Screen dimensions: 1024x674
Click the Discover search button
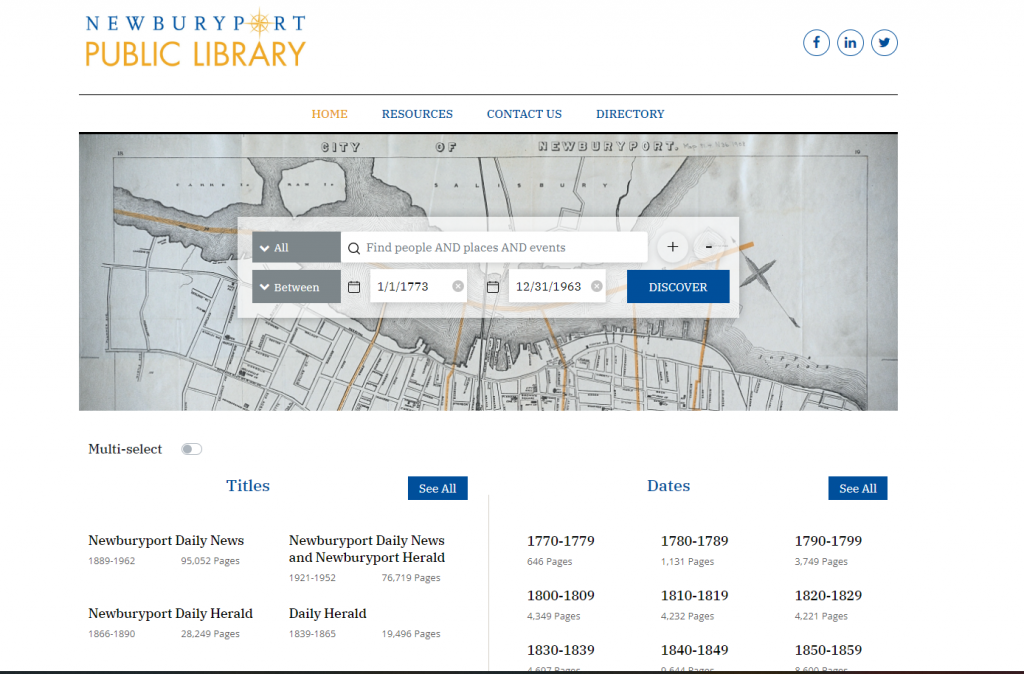[x=678, y=286]
